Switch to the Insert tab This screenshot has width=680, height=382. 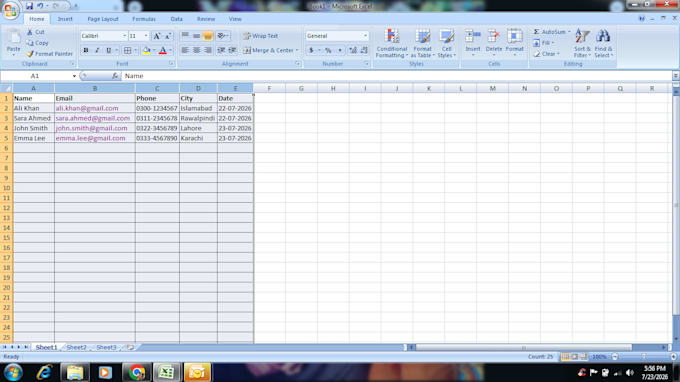(65, 19)
